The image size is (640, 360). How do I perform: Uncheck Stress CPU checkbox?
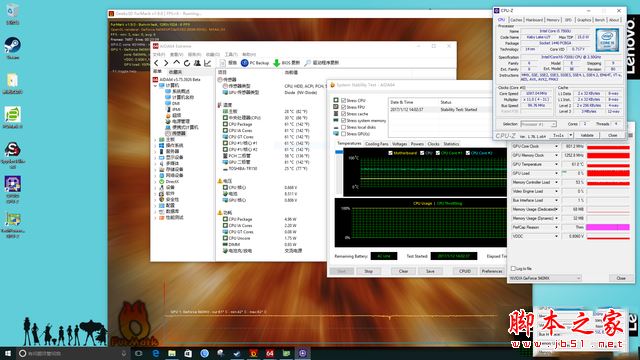pos(343,100)
